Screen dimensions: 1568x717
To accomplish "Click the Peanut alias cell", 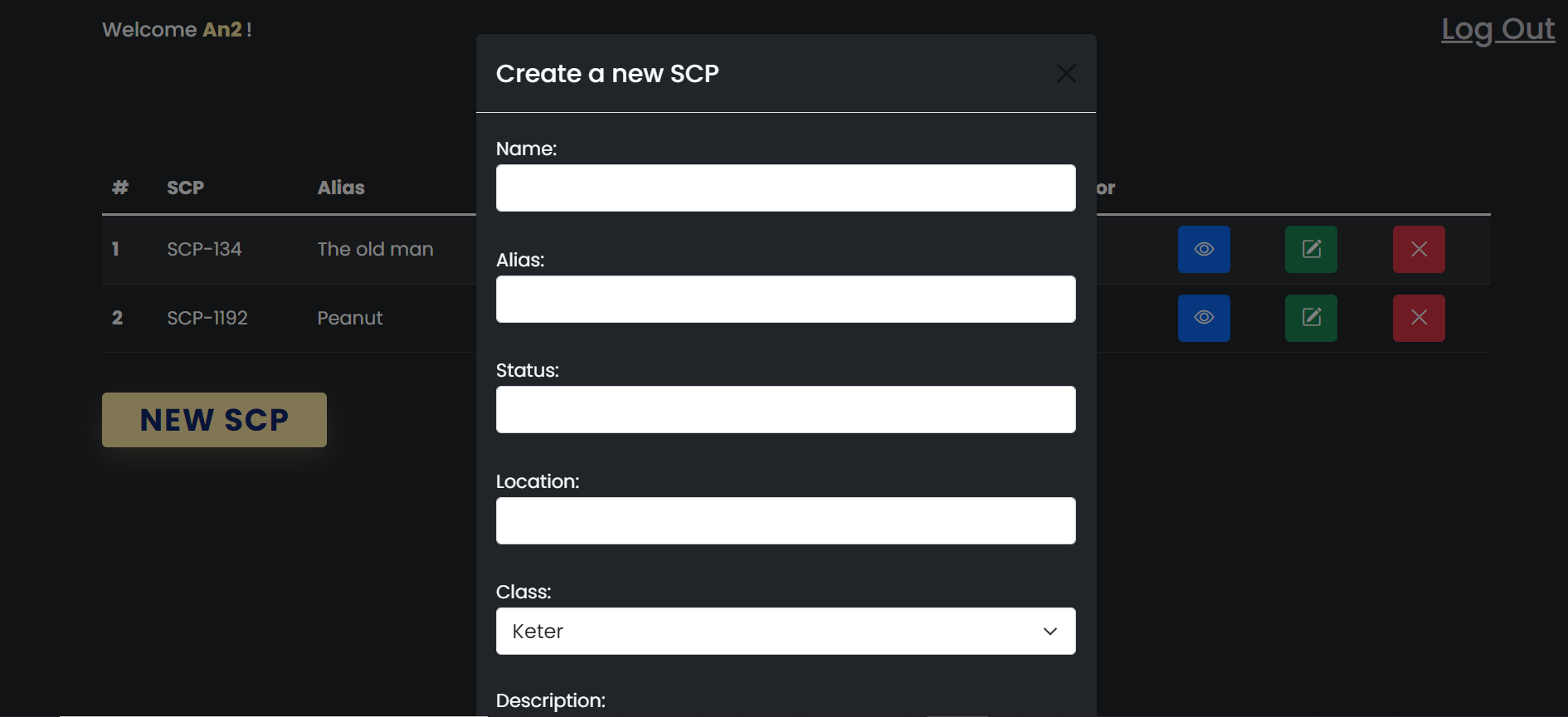I will (350, 318).
